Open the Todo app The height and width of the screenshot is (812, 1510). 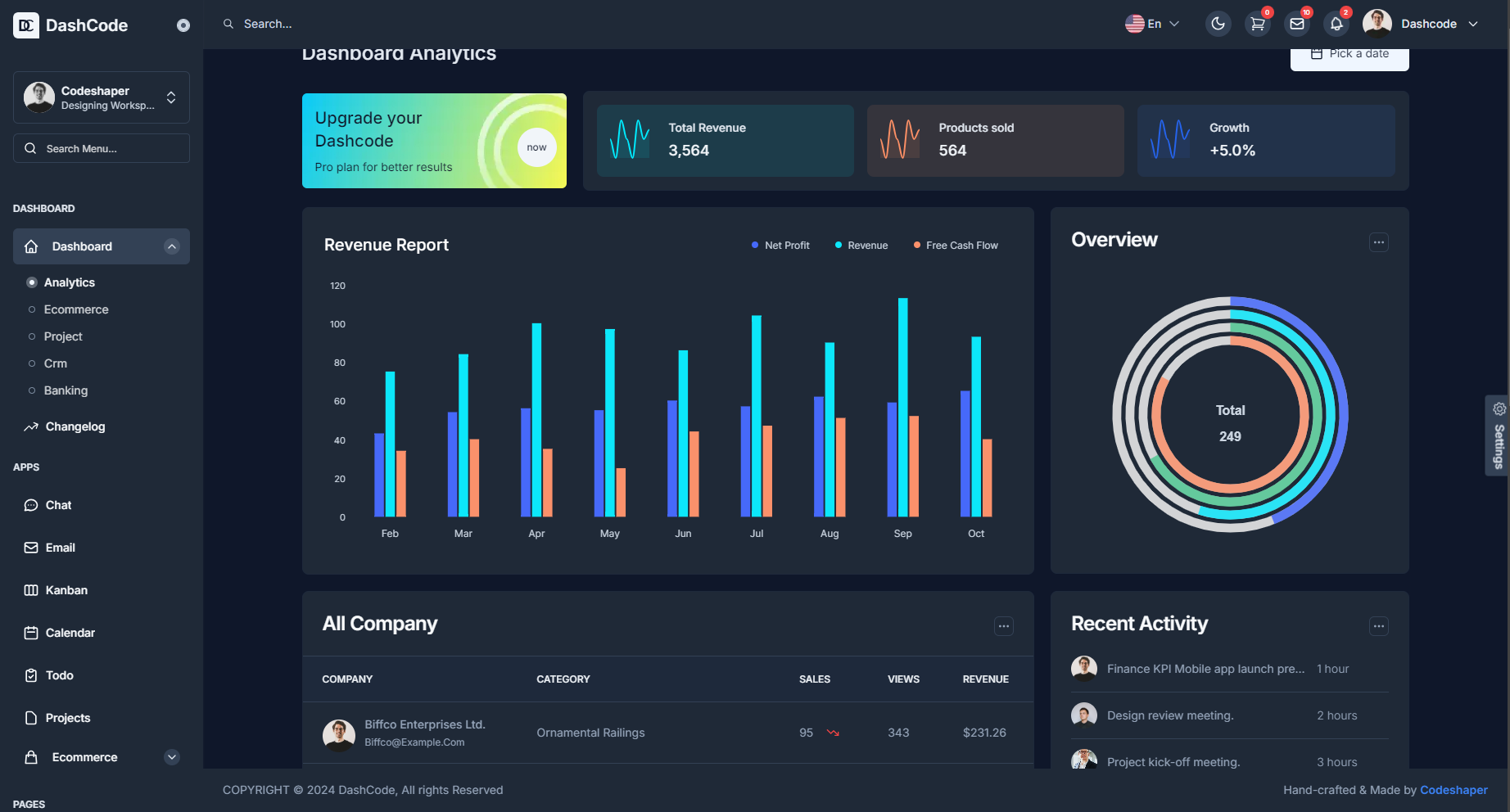coord(60,675)
